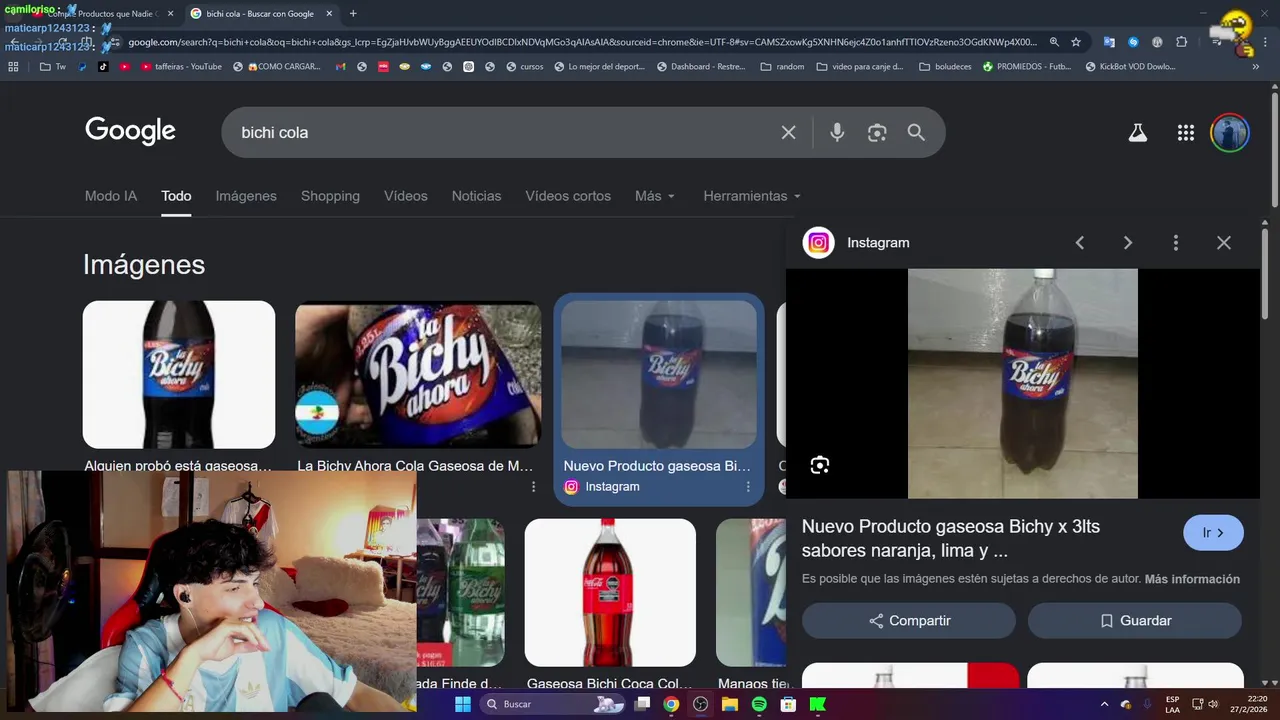Image resolution: width=1280 pixels, height=720 pixels.
Task: Click the Guardar button
Action: pyautogui.click(x=1135, y=621)
